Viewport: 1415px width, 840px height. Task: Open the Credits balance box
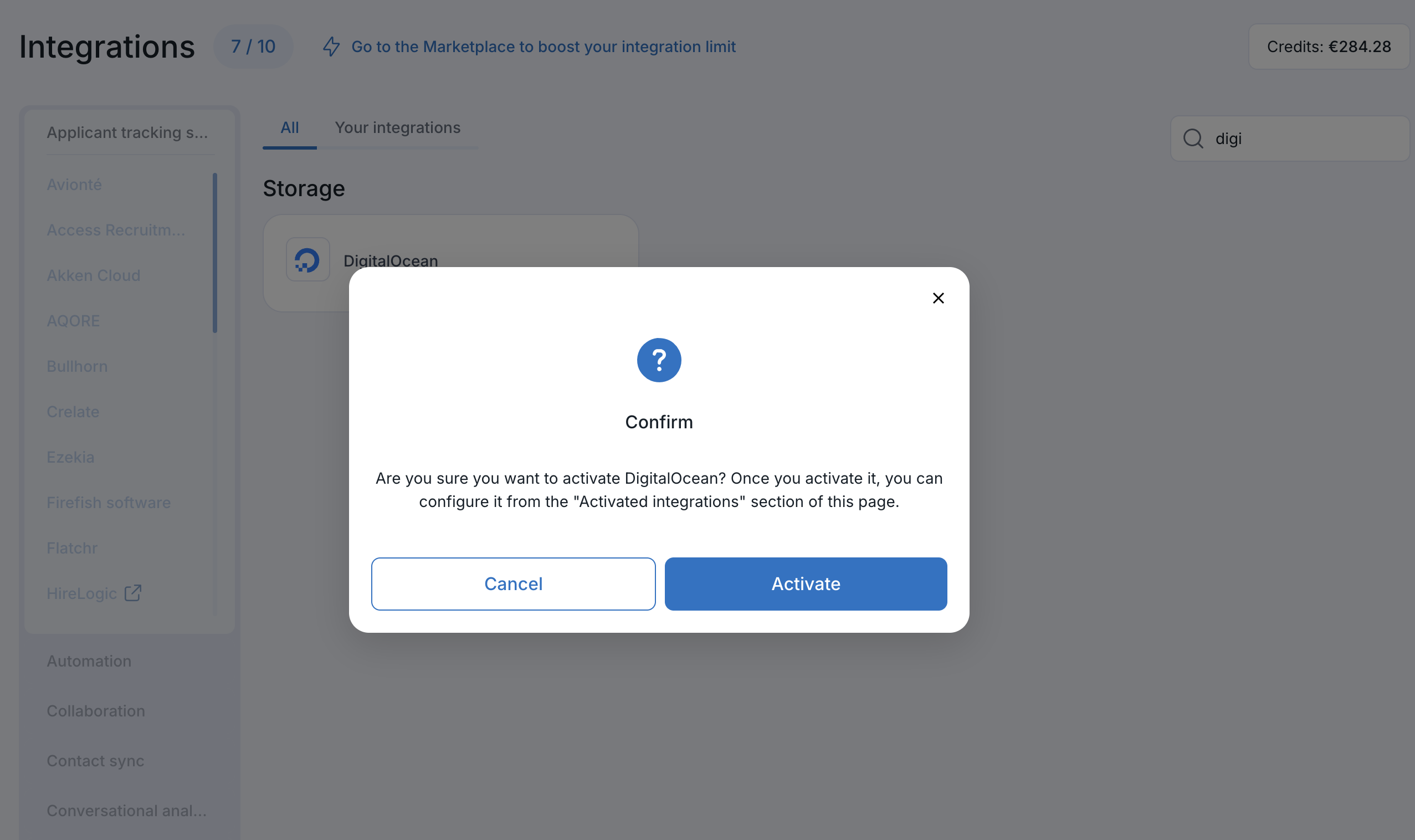tap(1329, 47)
